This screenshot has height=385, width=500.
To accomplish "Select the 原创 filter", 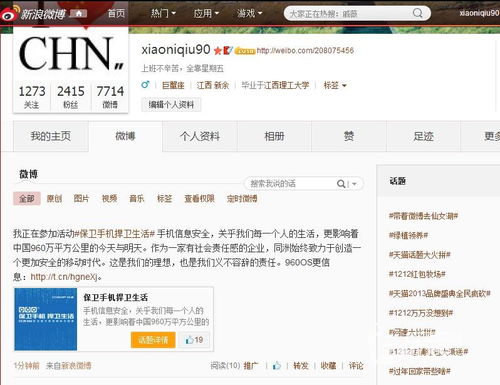I will [x=54, y=199].
